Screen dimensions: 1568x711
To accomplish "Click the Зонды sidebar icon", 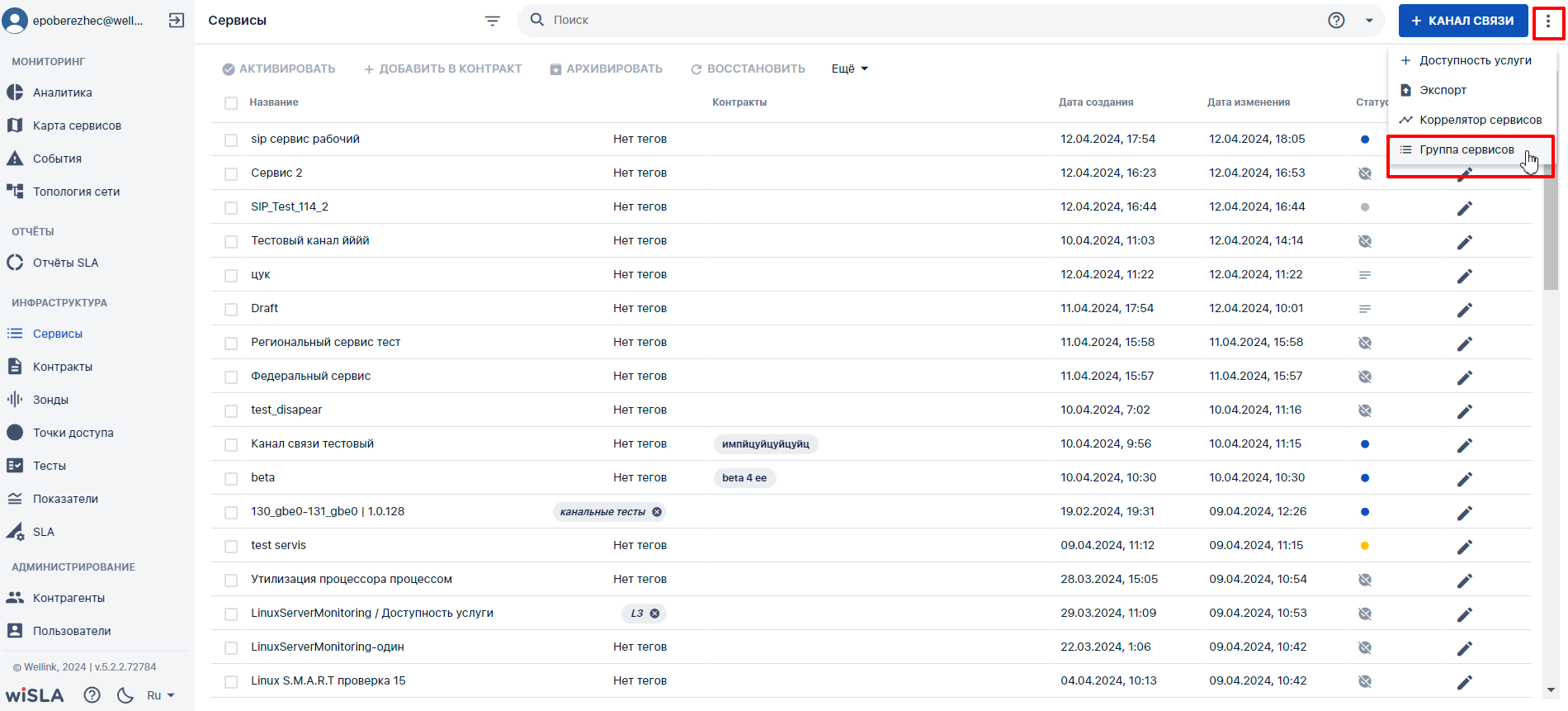I will 15,400.
